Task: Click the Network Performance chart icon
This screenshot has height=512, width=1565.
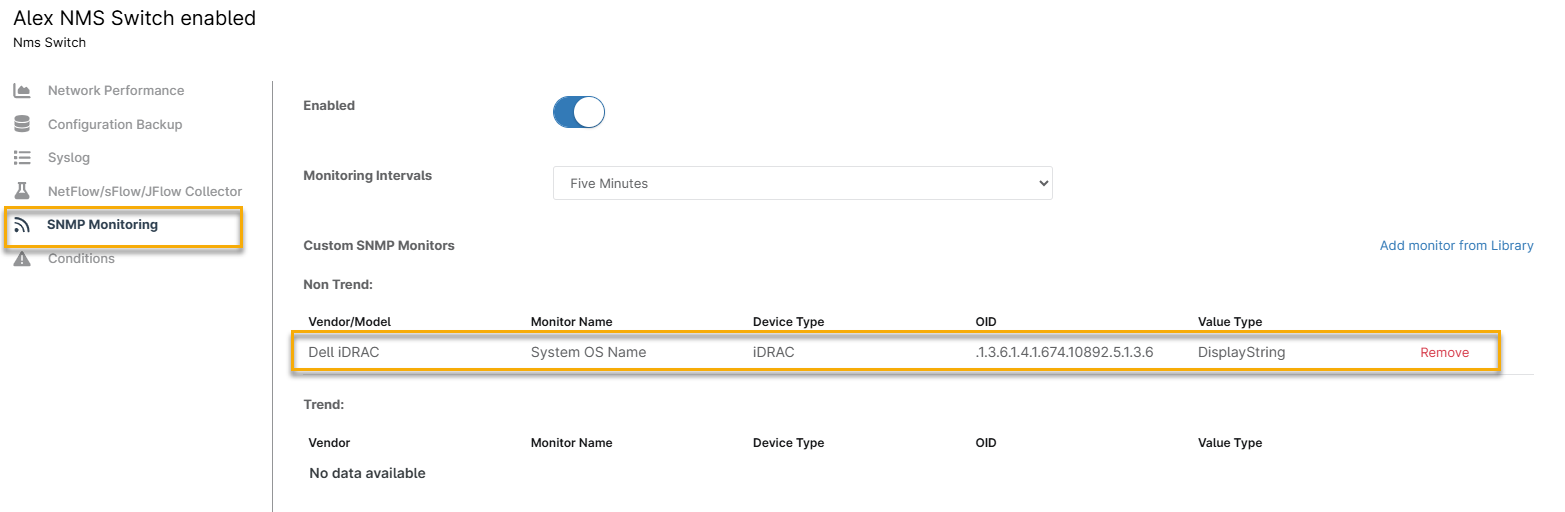Action: (22, 91)
